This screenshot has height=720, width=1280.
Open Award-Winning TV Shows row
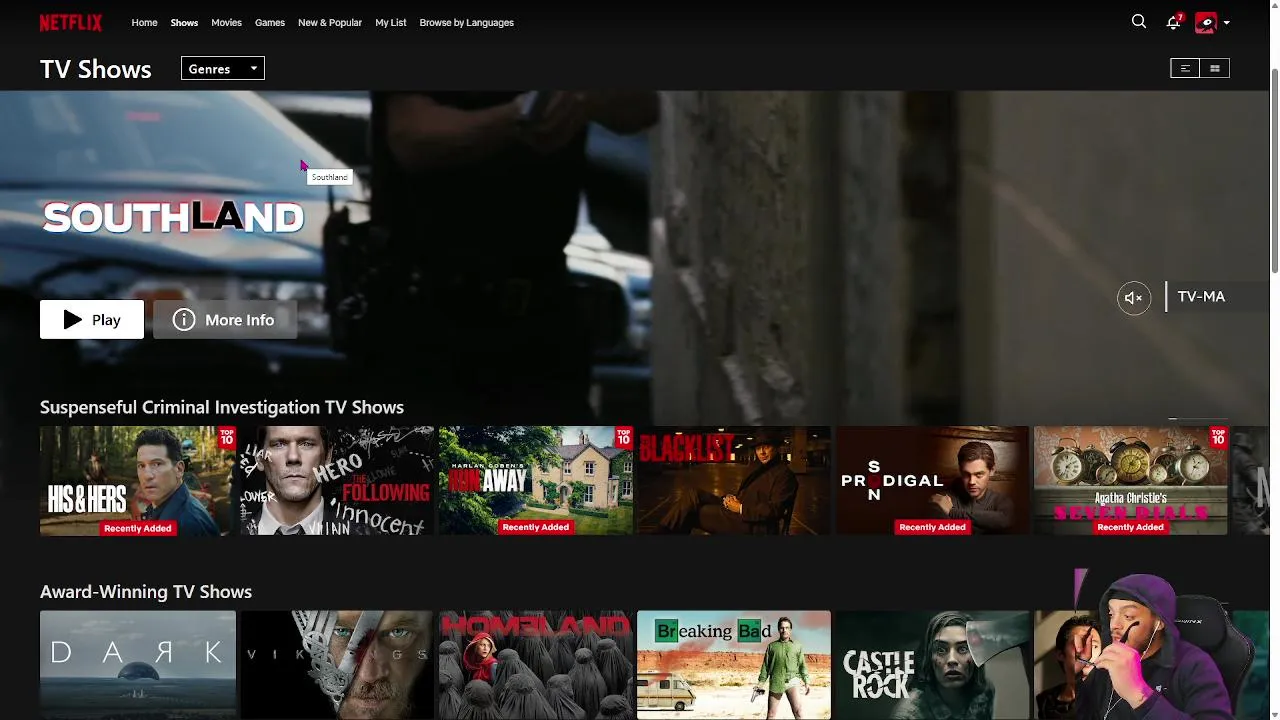pyautogui.click(x=146, y=592)
